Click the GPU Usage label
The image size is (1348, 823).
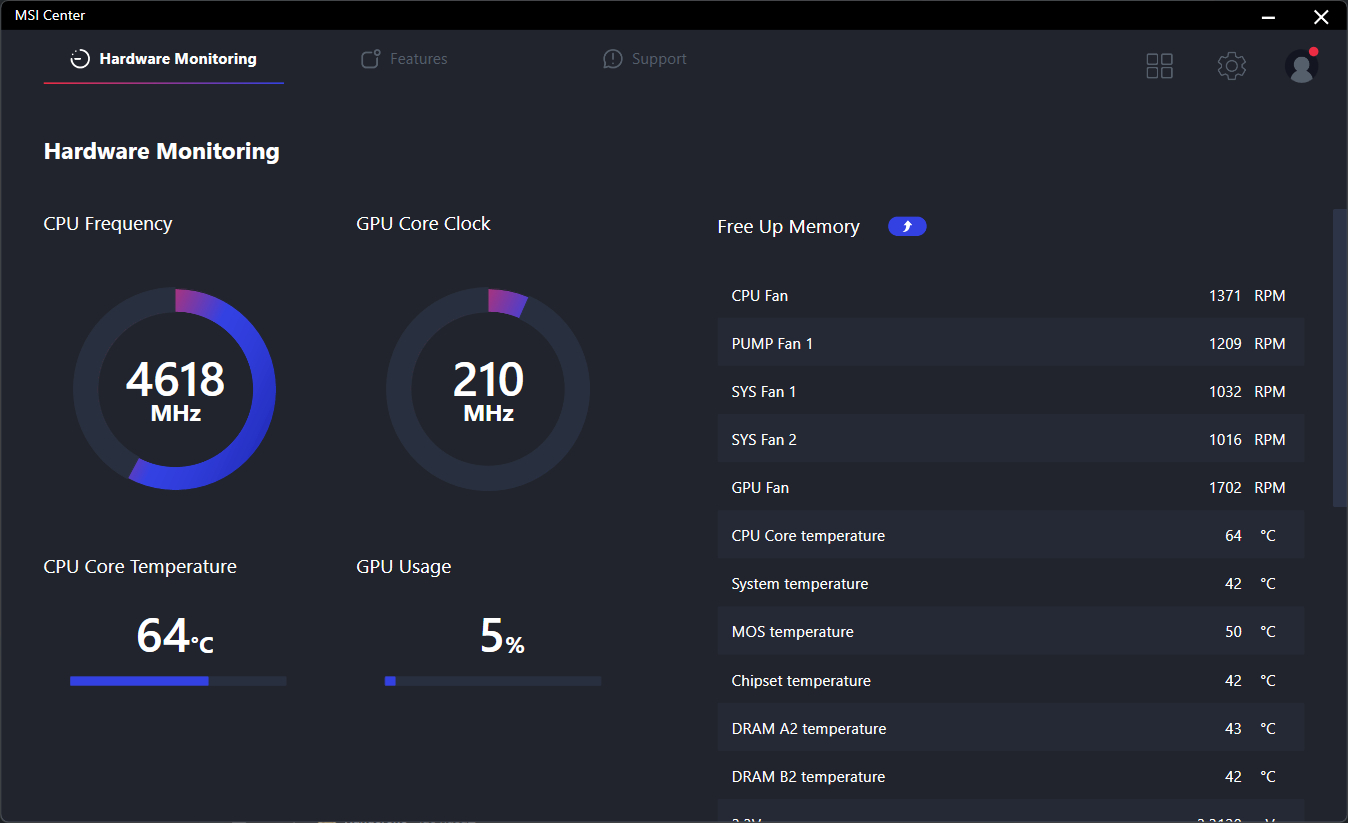403,567
